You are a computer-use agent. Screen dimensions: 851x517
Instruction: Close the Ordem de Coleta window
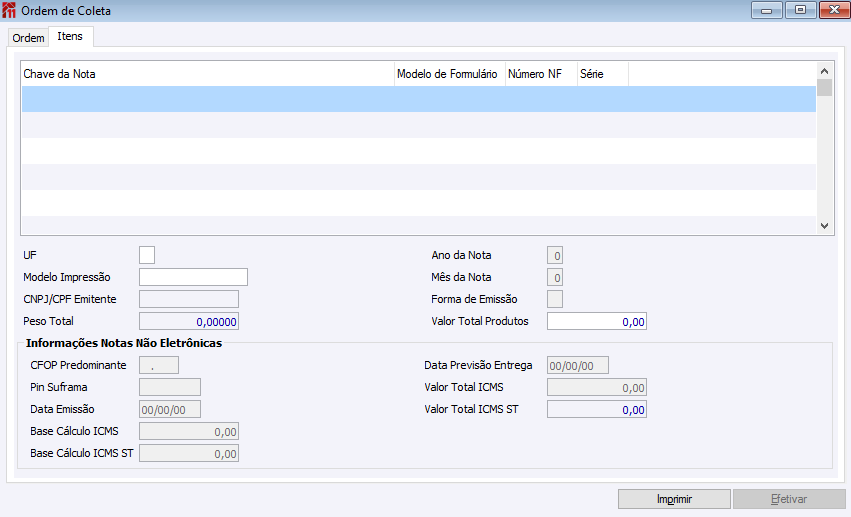coord(834,10)
